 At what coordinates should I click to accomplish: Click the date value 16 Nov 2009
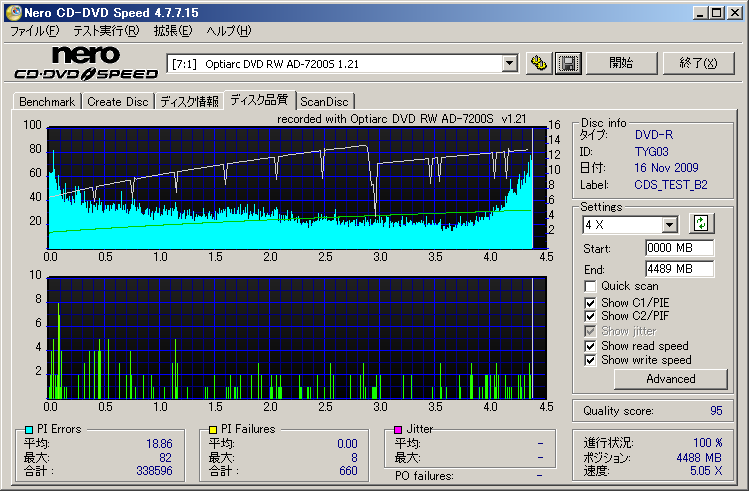point(666,168)
